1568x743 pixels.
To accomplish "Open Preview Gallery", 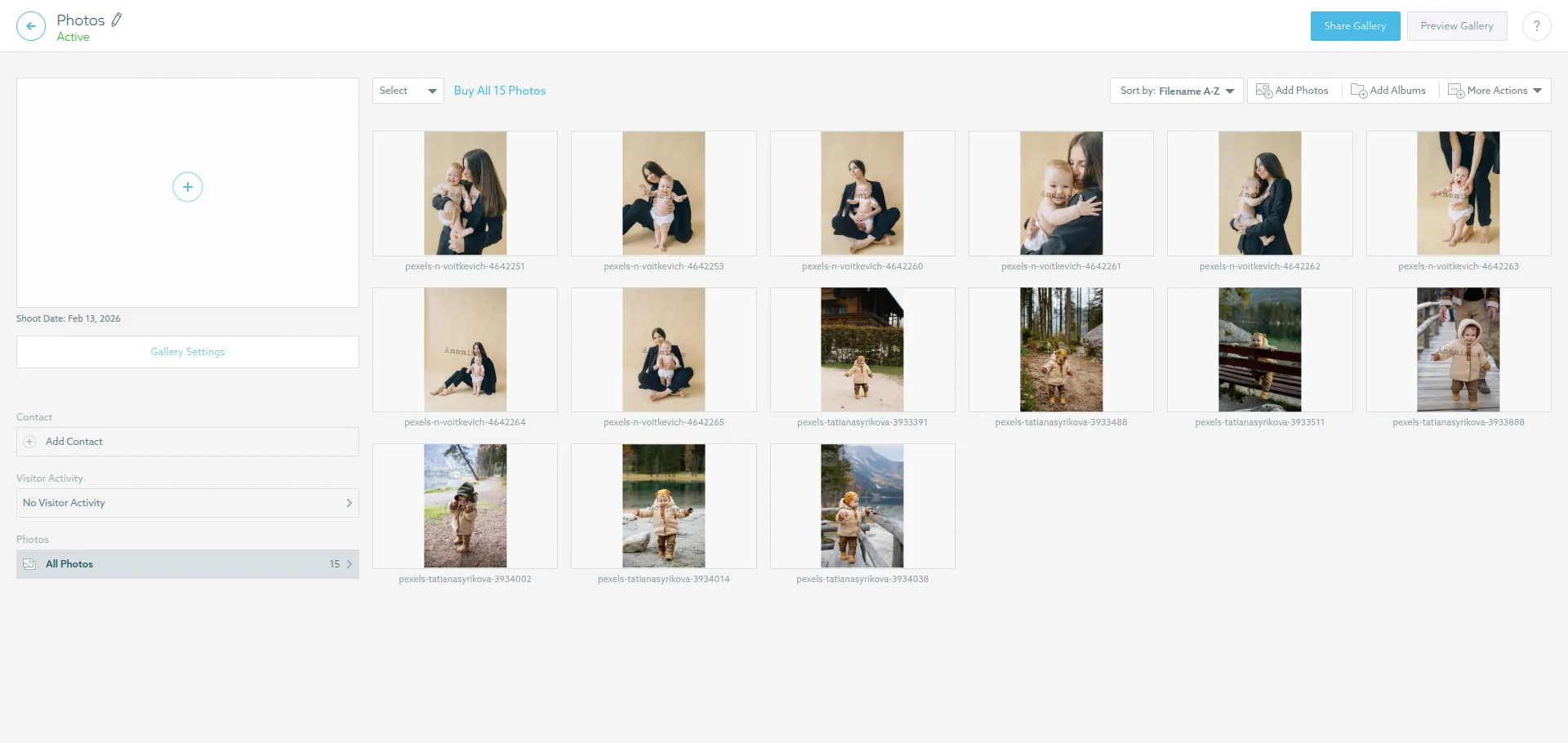I will click(1457, 25).
